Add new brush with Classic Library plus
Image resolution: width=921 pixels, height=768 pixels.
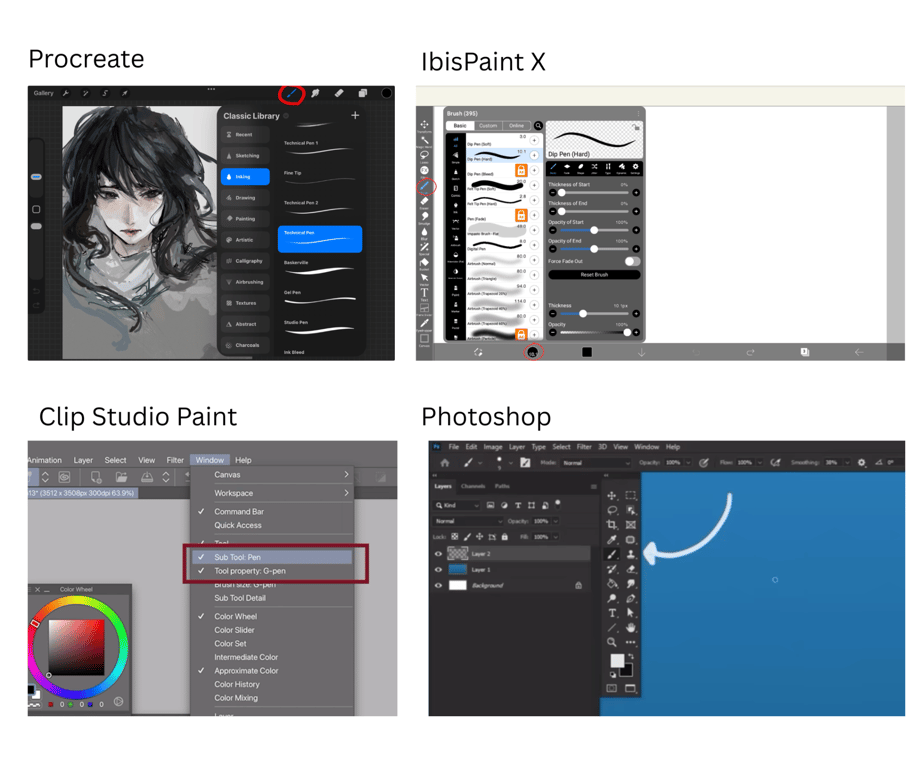(355, 115)
